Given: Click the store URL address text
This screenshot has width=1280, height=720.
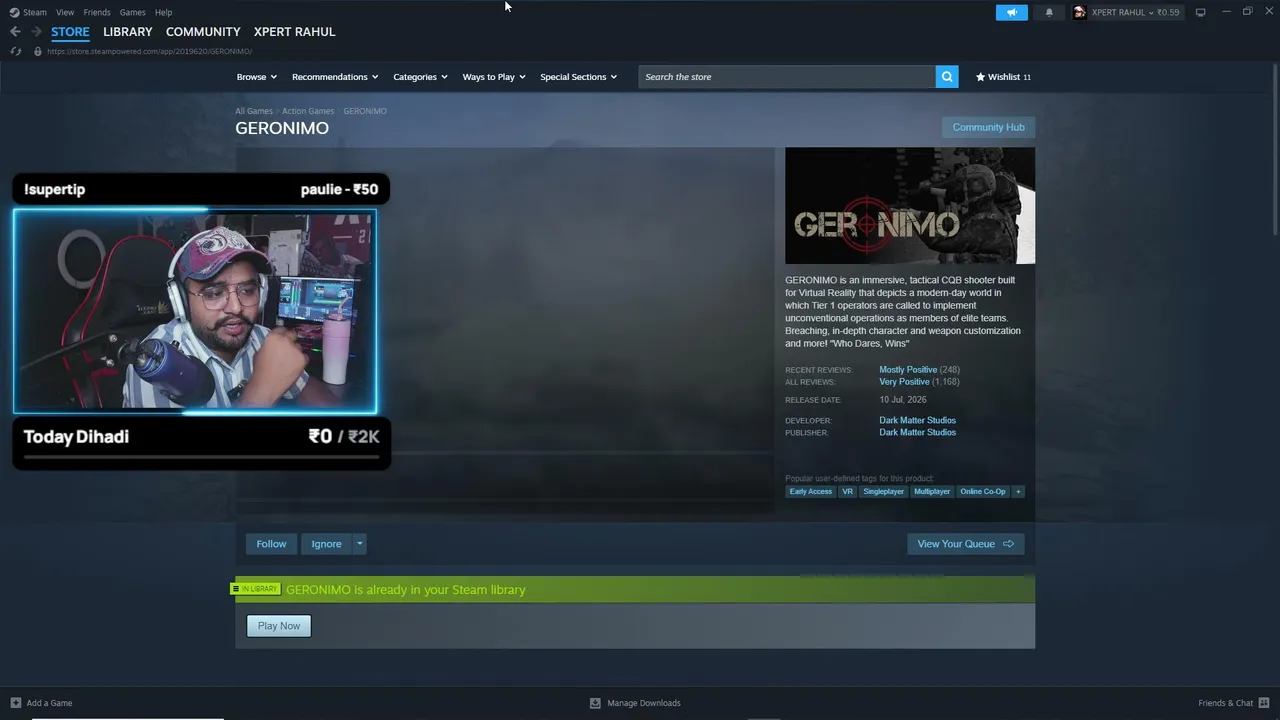Looking at the screenshot, I should tap(149, 51).
